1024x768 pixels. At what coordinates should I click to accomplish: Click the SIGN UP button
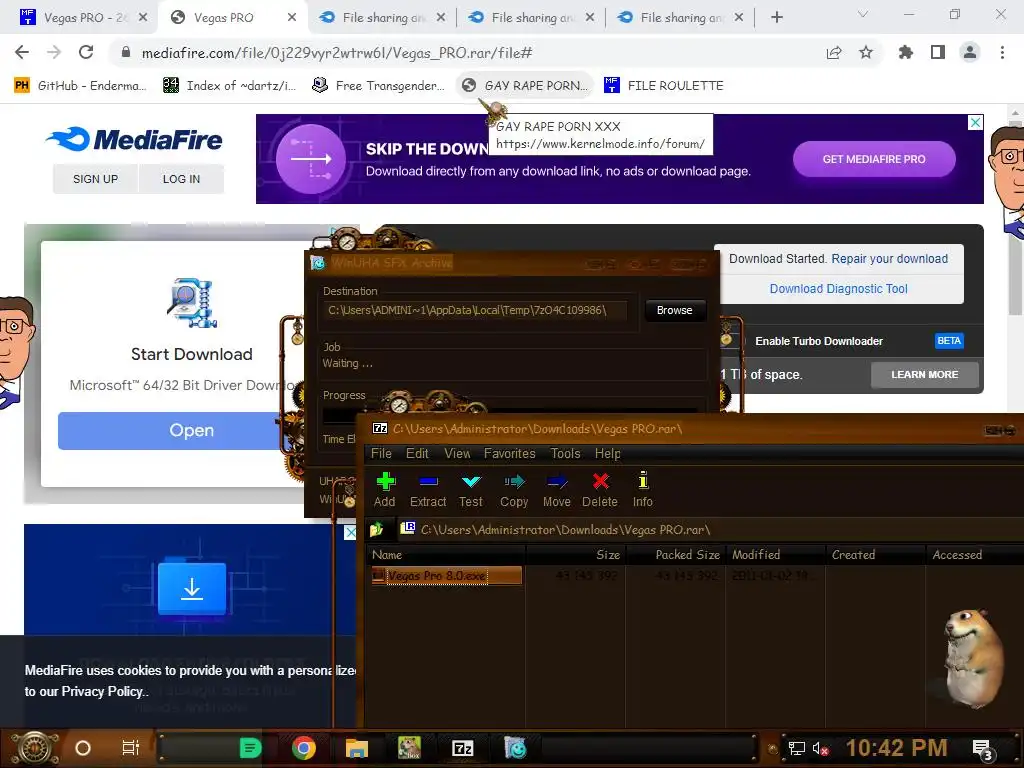coord(95,179)
